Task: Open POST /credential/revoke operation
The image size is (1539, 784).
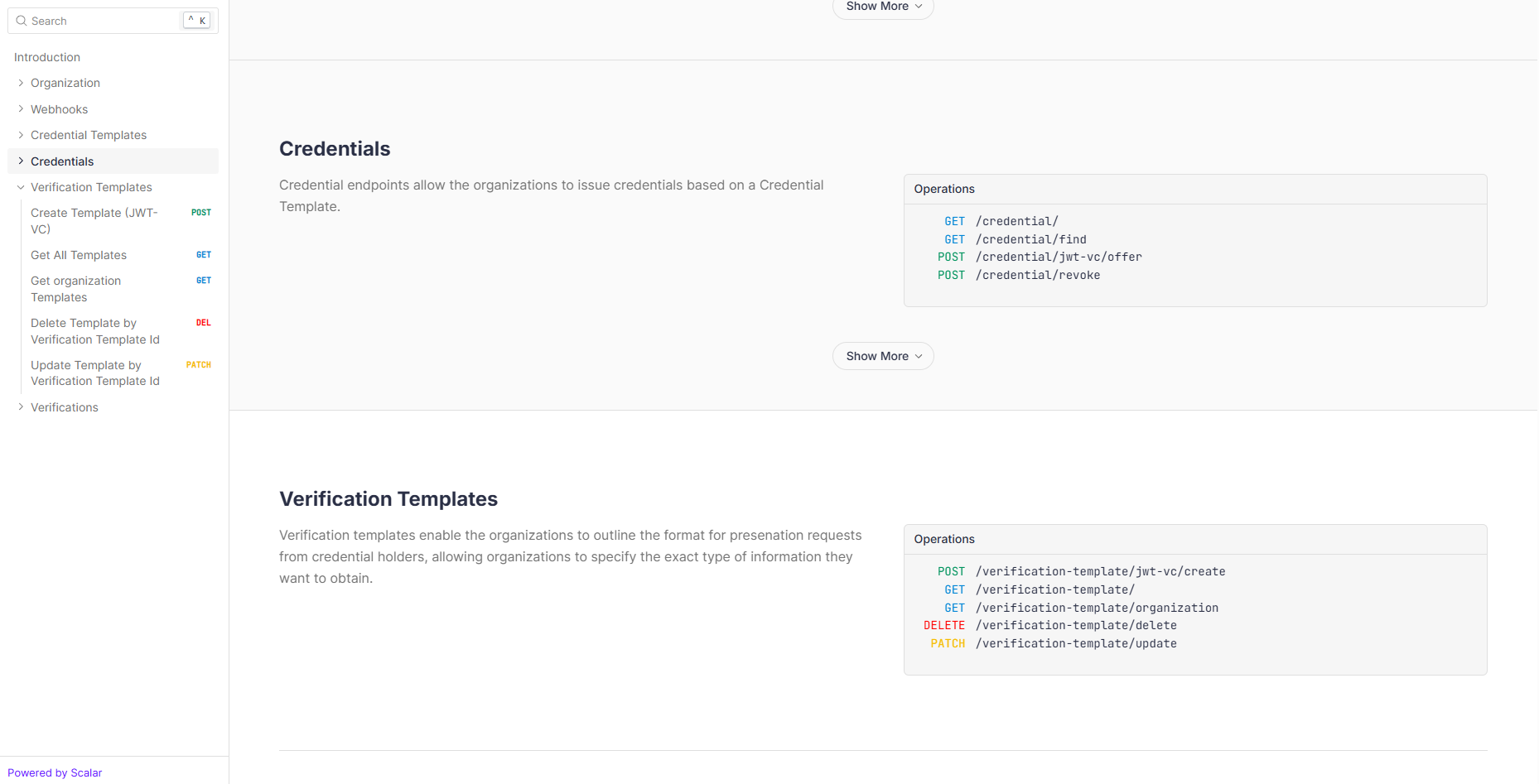Action: pos(1037,275)
